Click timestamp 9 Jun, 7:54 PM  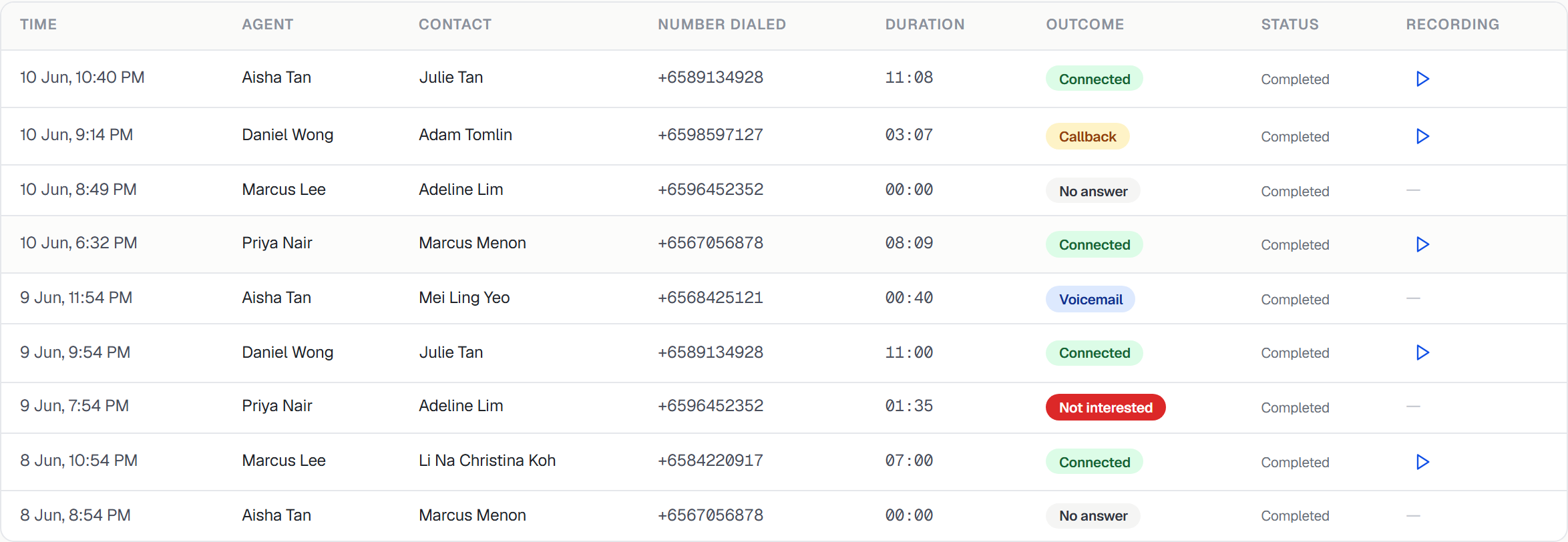[x=74, y=406]
